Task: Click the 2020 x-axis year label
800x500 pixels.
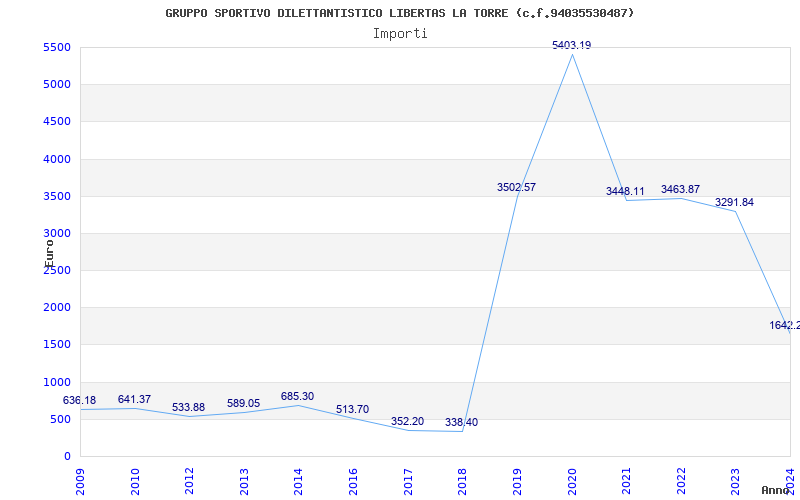Action: (x=571, y=481)
